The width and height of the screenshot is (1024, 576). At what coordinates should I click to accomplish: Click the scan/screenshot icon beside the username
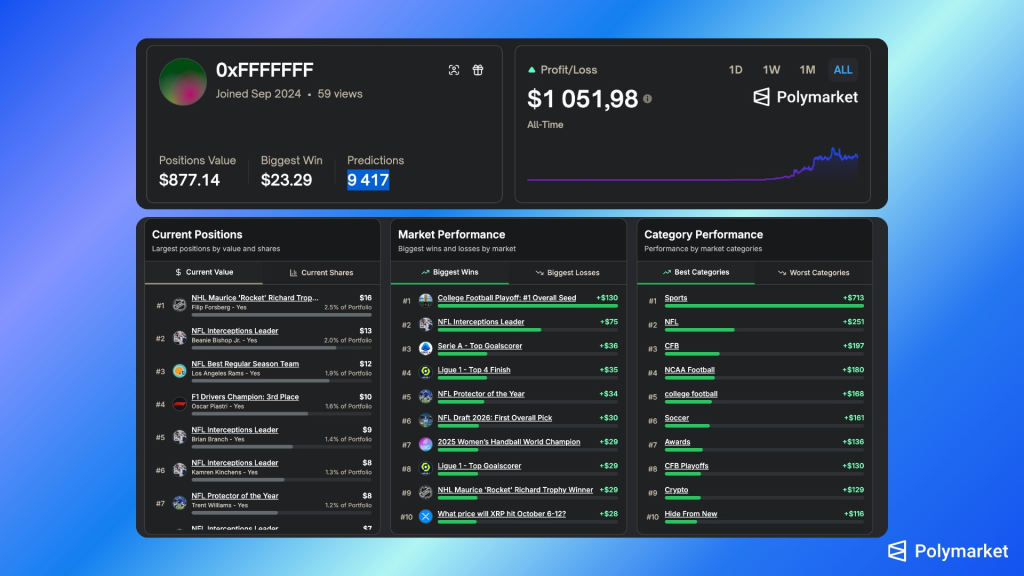[454, 70]
